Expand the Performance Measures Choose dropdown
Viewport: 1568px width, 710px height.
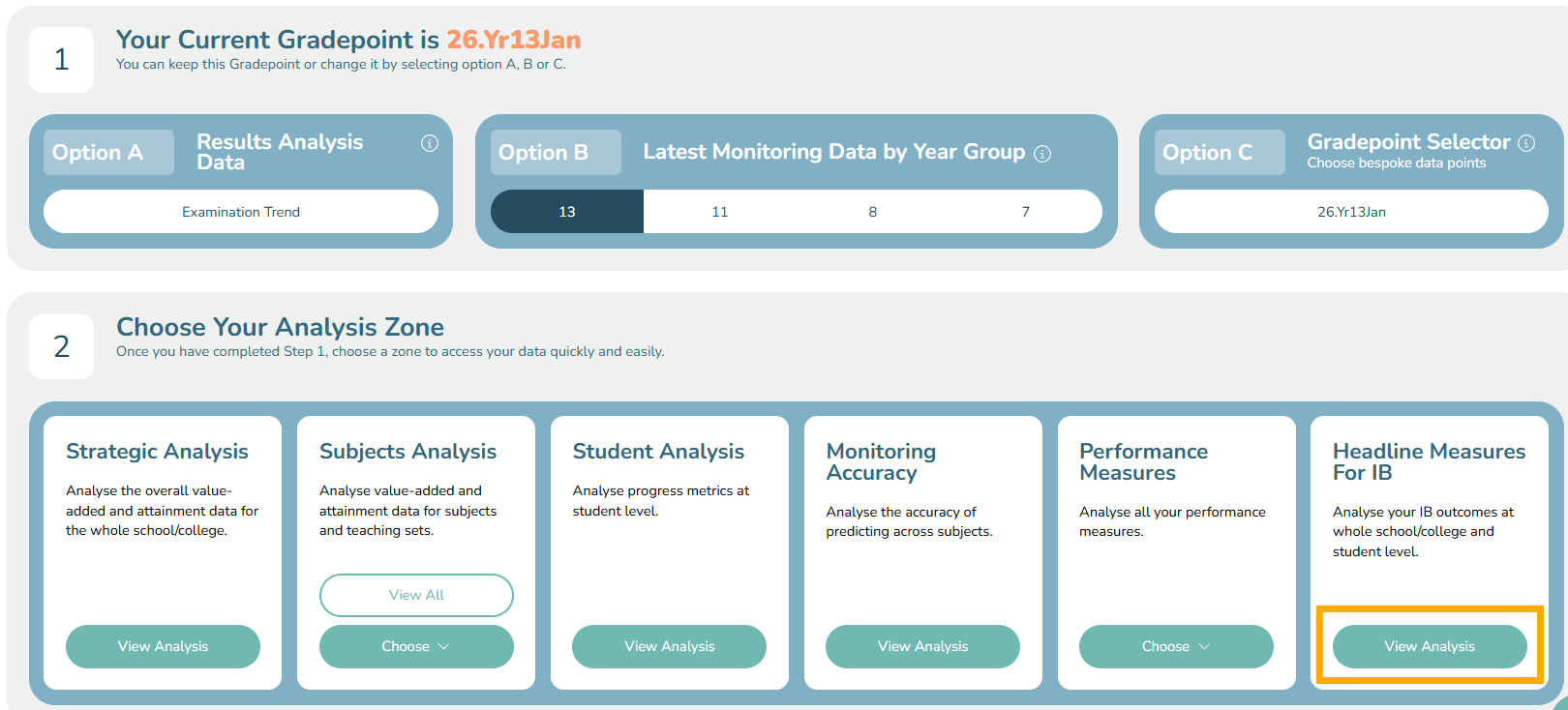(x=1175, y=646)
